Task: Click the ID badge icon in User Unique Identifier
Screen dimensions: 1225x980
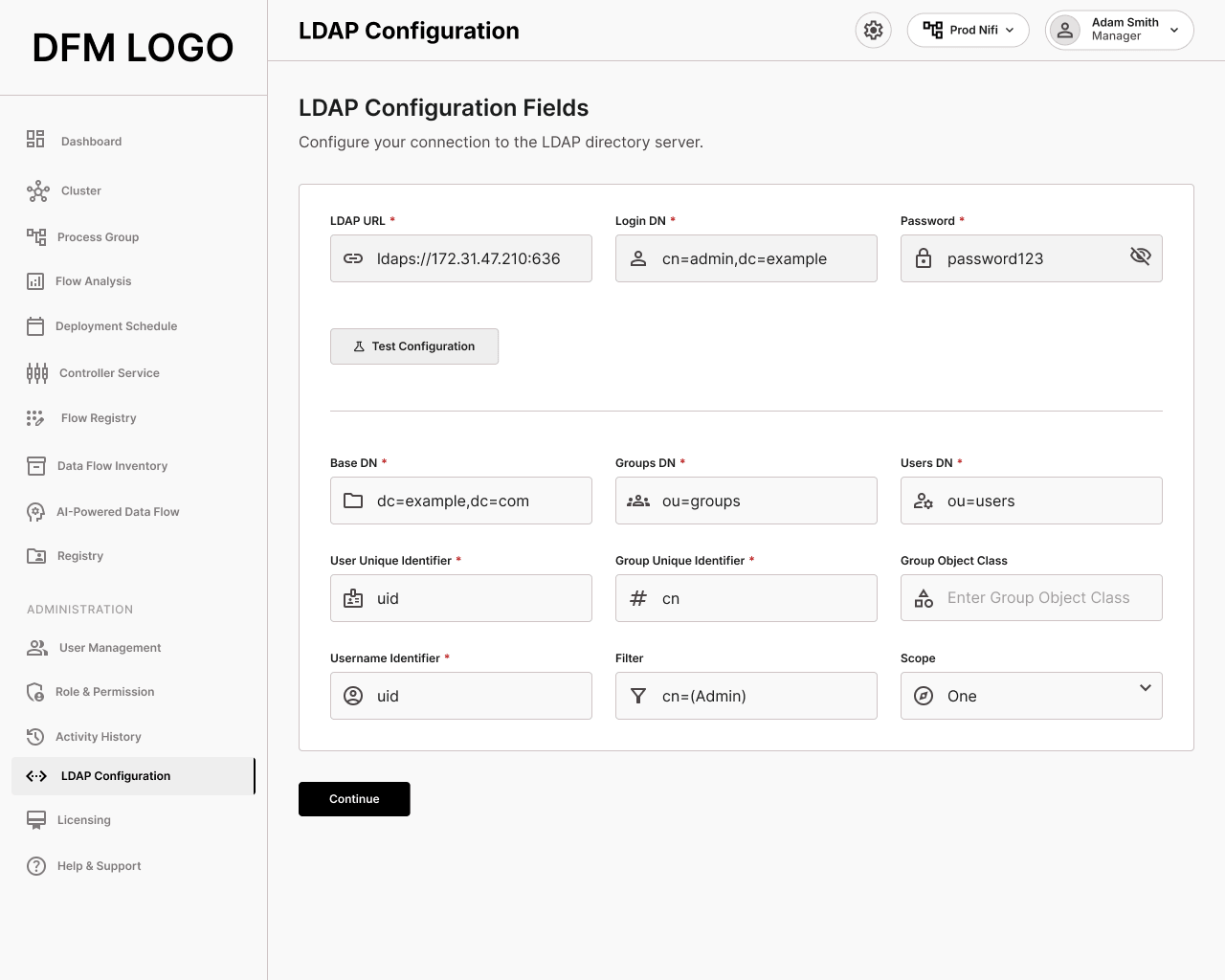Action: point(353,598)
